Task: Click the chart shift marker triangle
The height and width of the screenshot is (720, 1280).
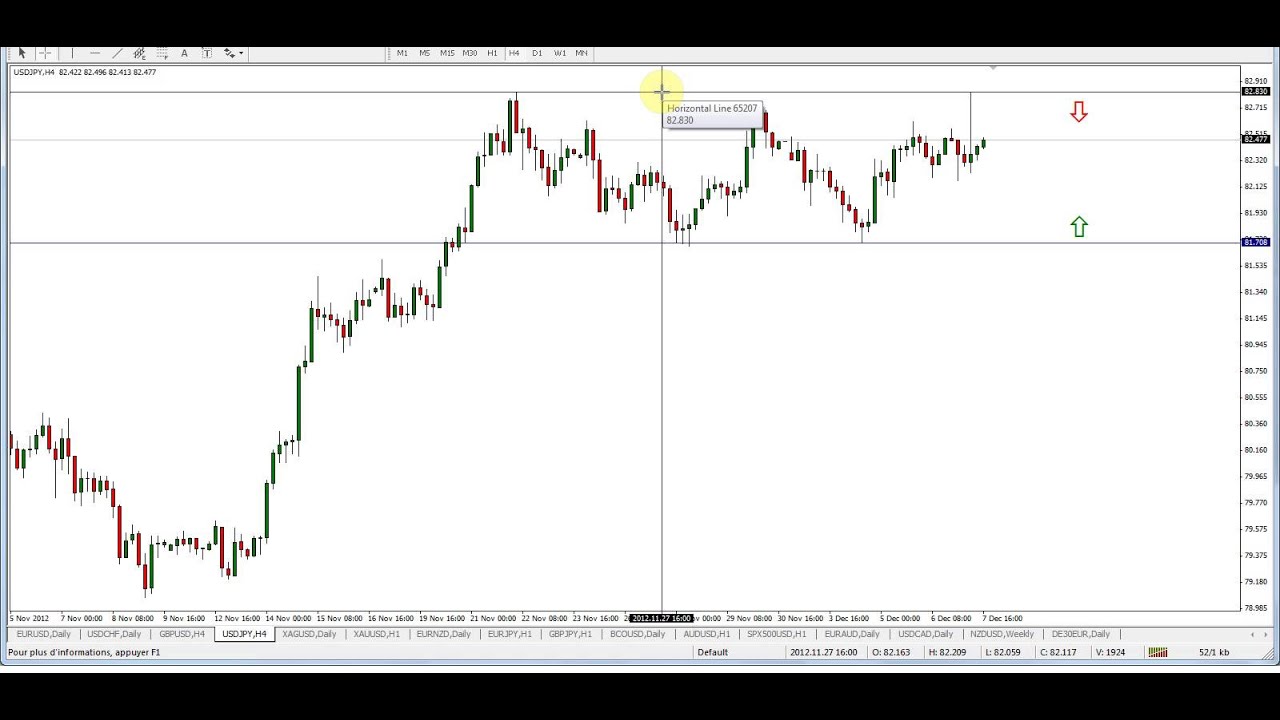Action: click(x=993, y=68)
